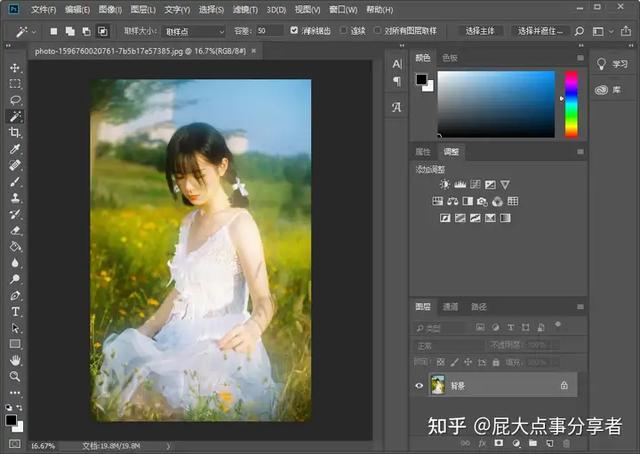Switch to the 通道 (Channels) tab
This screenshot has width=640, height=454.
tap(451, 307)
